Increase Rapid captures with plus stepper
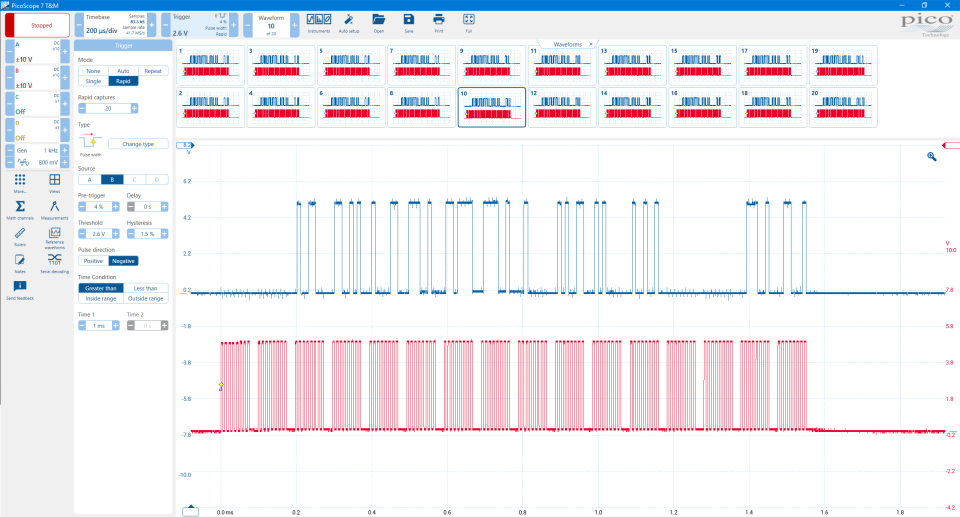 [135, 108]
